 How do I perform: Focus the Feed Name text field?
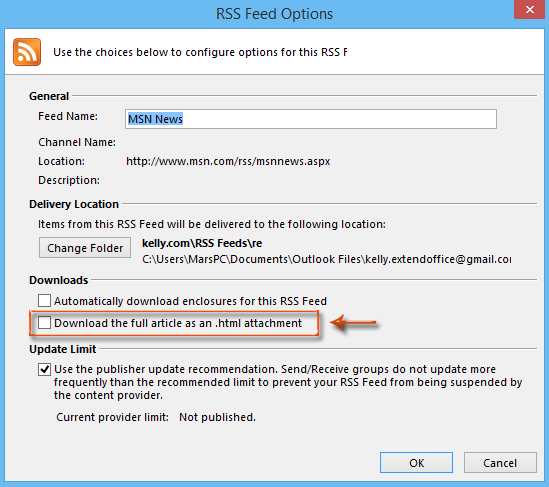coord(311,119)
